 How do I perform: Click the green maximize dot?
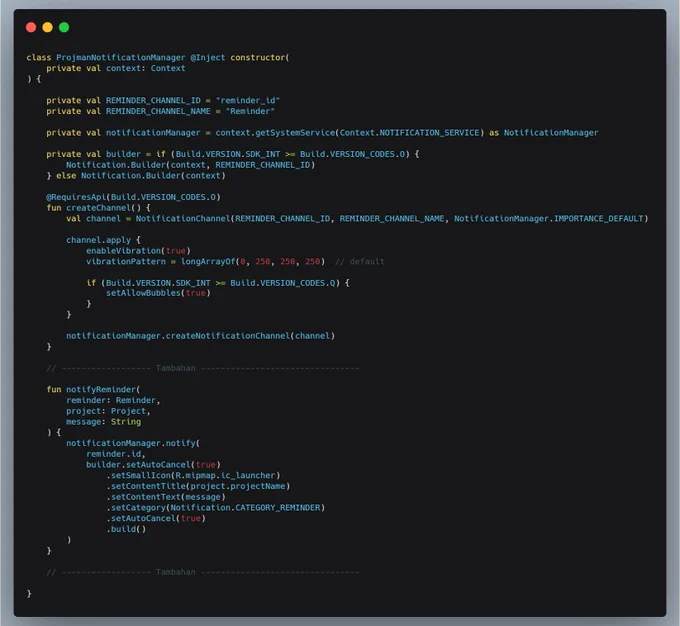pyautogui.click(x=64, y=27)
